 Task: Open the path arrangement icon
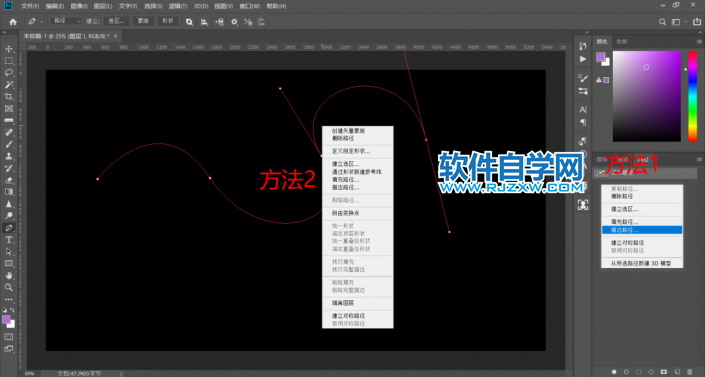[219, 22]
